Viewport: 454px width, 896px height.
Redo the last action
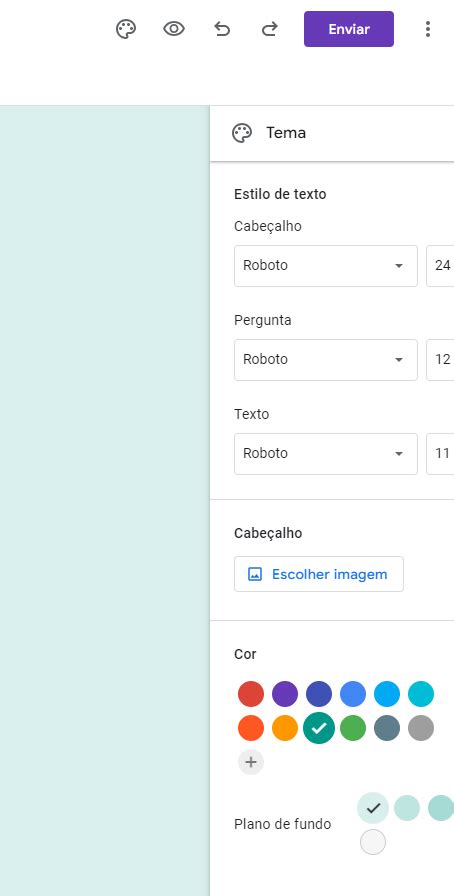(269, 29)
